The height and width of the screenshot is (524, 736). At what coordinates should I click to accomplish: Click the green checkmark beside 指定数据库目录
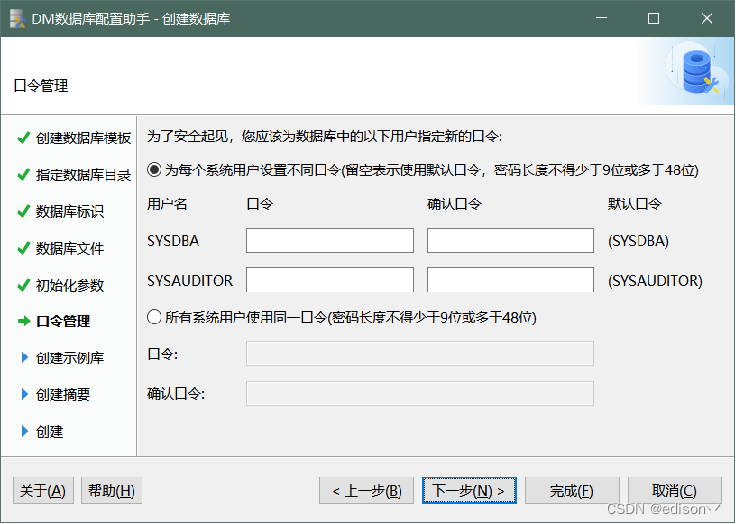23,175
